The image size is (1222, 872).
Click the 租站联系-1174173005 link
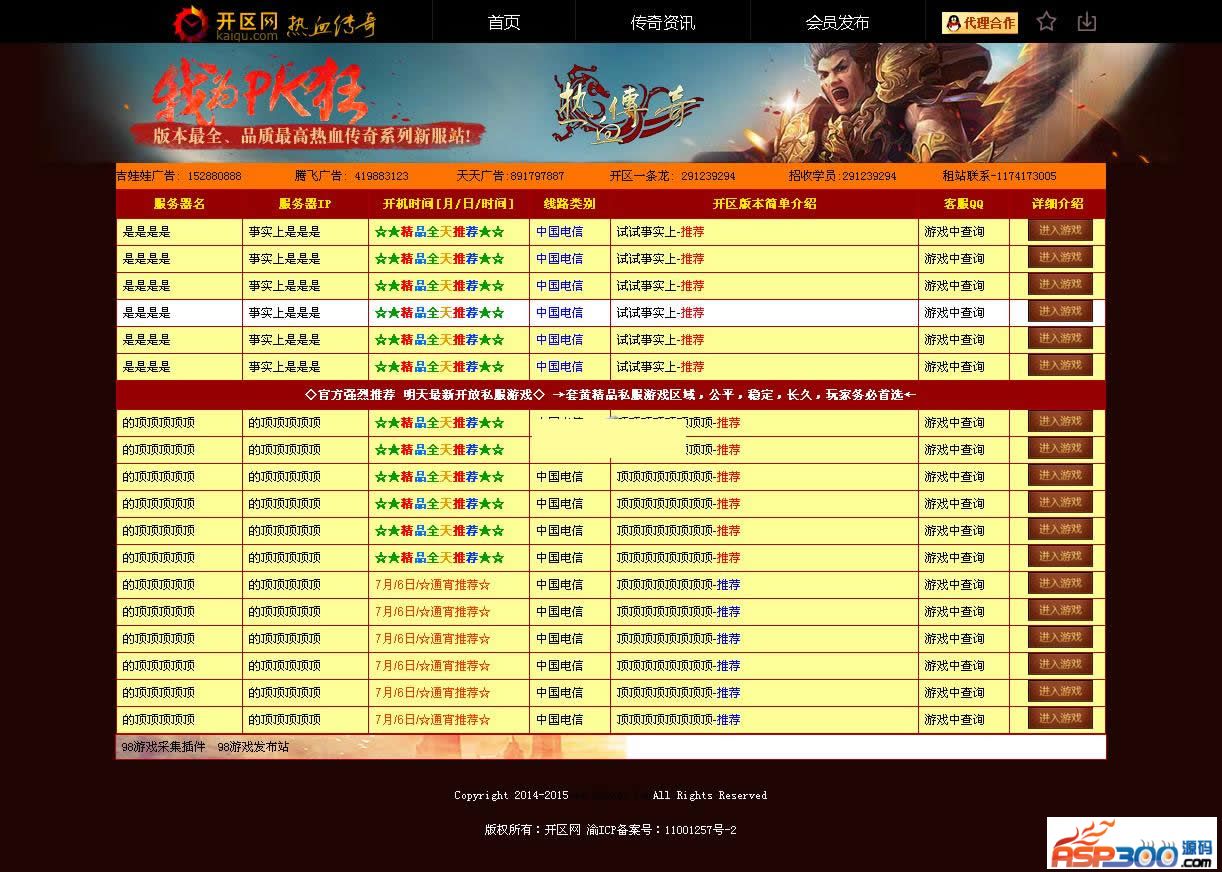[999, 176]
